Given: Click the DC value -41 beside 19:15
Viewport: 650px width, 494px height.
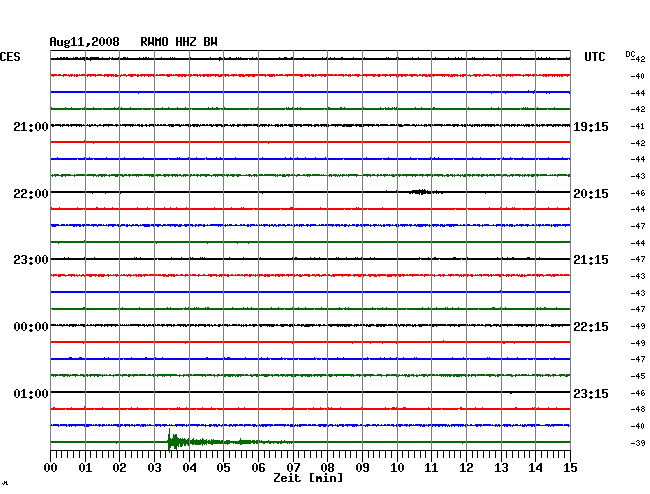Looking at the screenshot, I should coord(638,126).
